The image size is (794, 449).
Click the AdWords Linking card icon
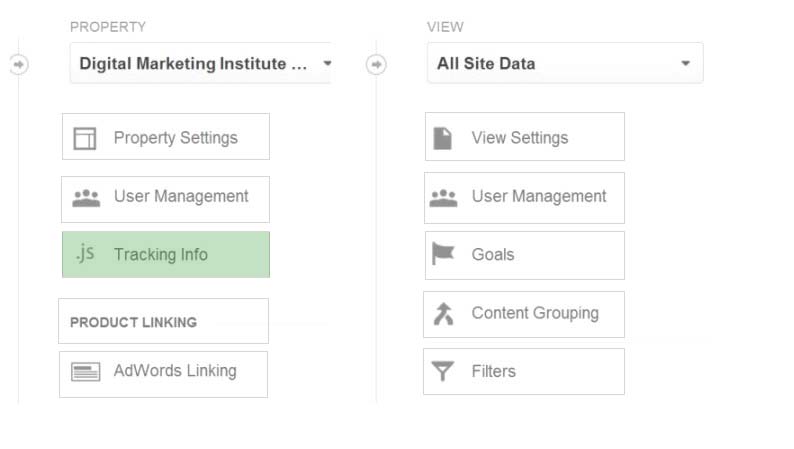click(86, 372)
